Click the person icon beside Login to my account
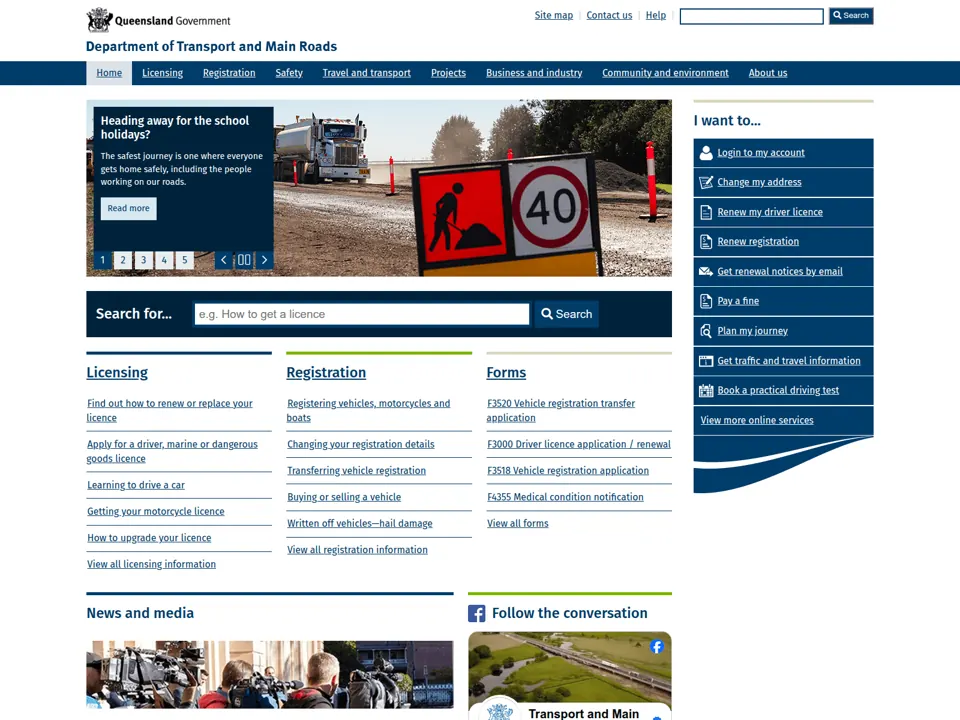The height and width of the screenshot is (720, 960). (x=706, y=153)
